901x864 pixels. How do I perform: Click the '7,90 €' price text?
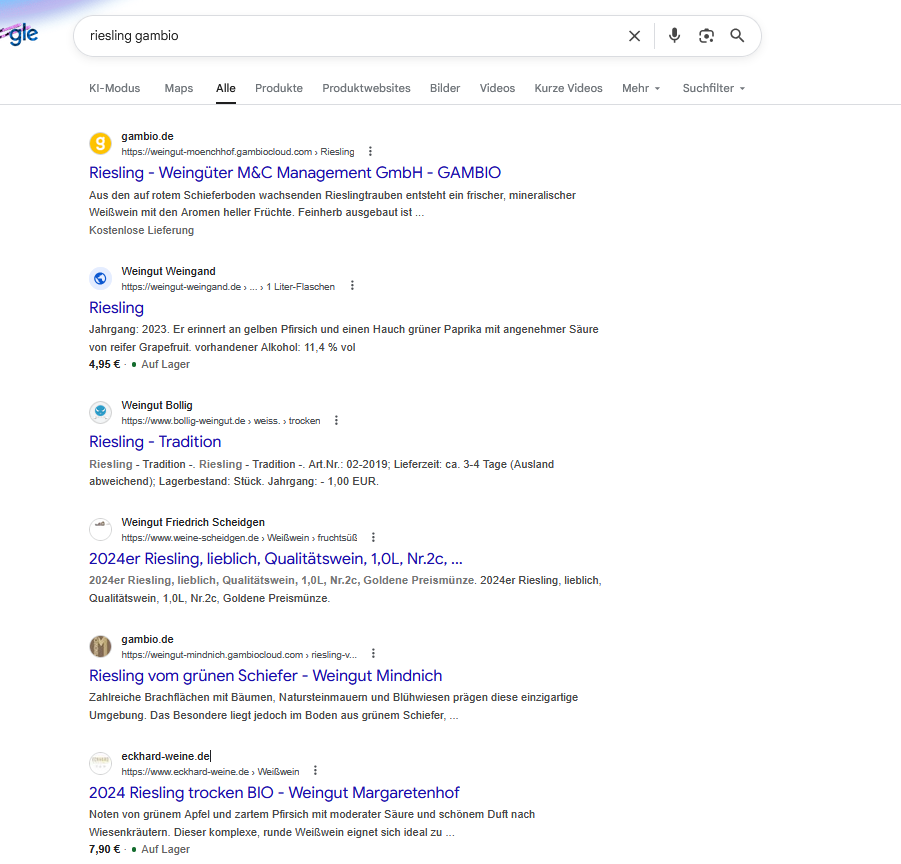(105, 849)
